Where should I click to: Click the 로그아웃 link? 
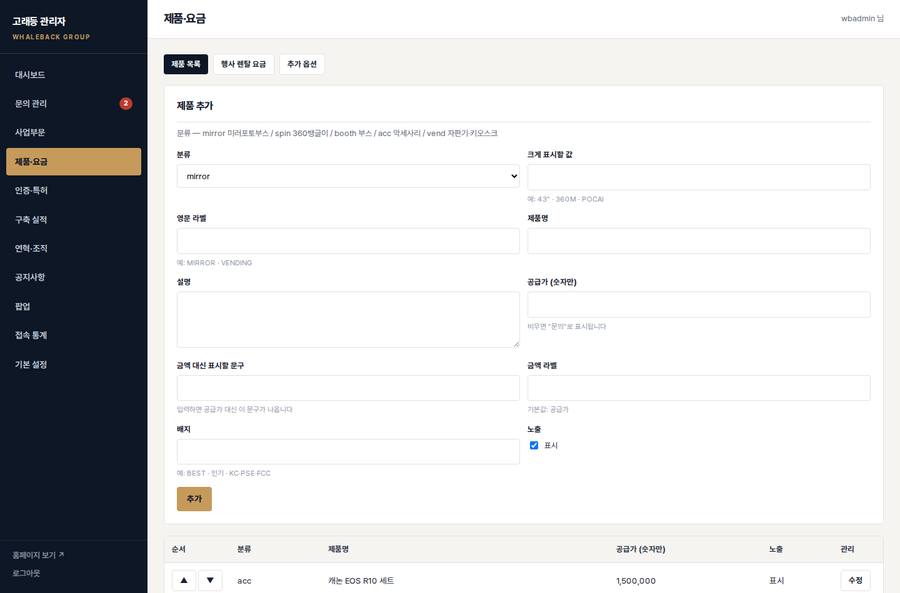[x=26, y=573]
